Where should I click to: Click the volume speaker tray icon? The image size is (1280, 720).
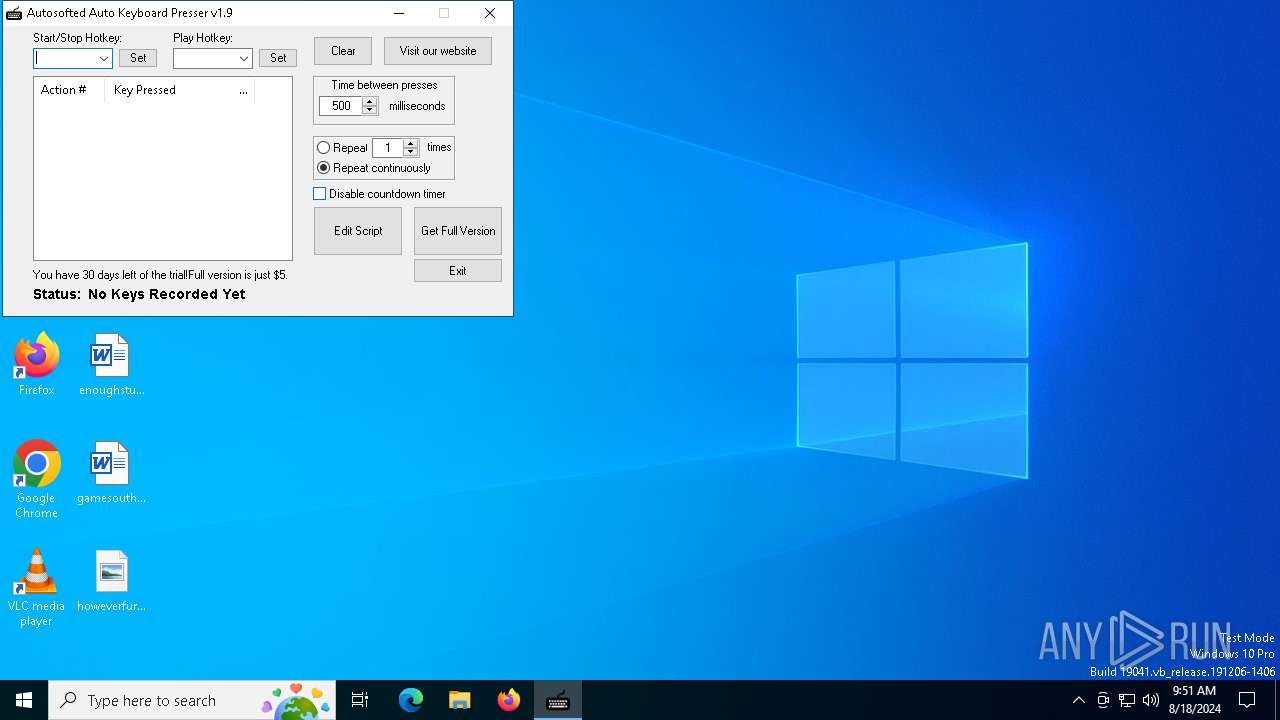point(1151,700)
